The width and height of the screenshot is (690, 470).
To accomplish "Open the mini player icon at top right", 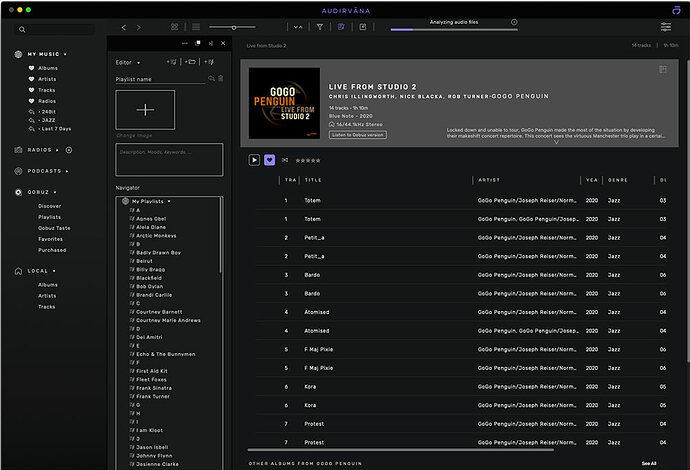I will (x=676, y=10).
